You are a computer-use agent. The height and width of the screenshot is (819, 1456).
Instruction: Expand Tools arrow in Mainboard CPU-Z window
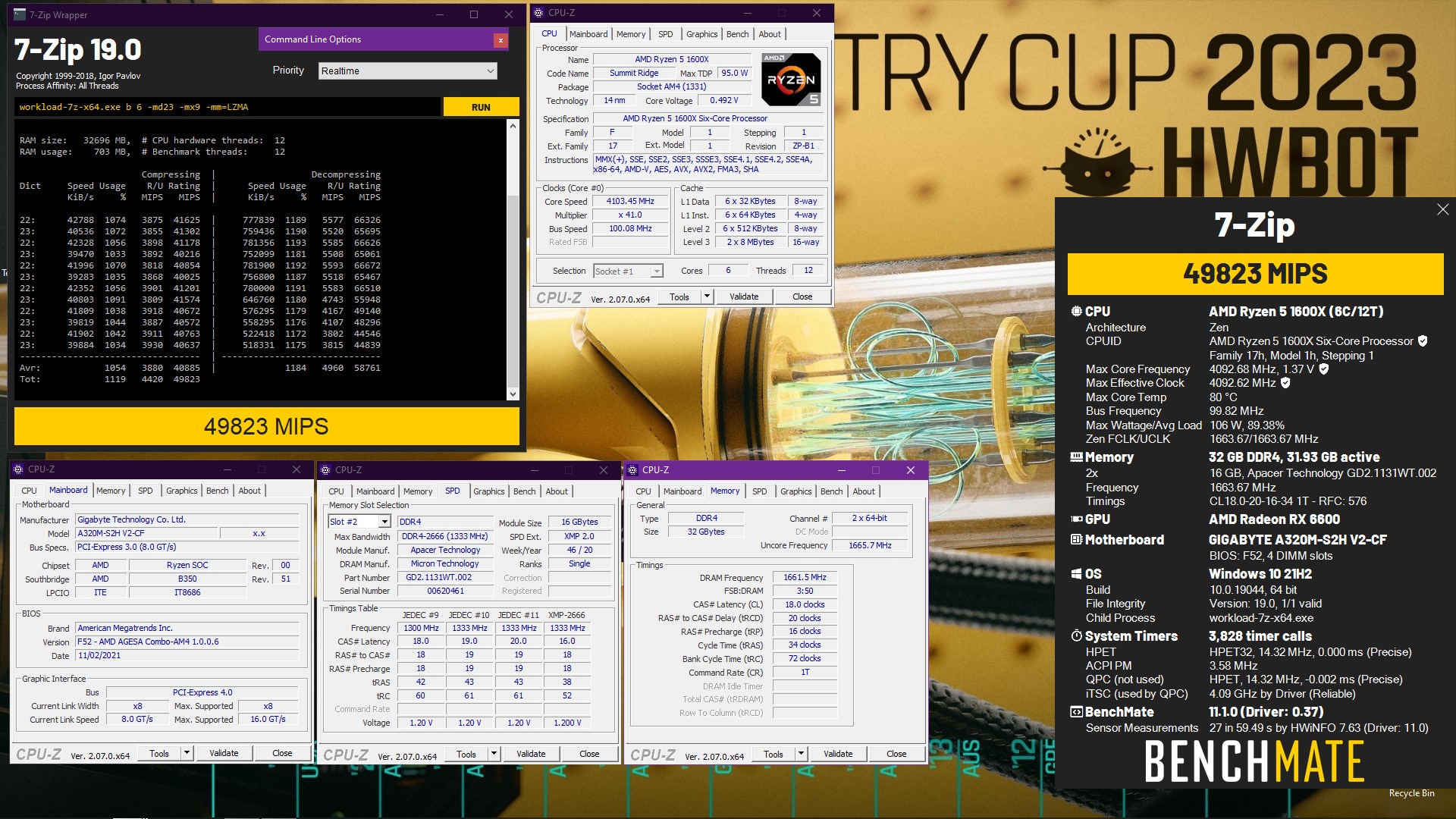(x=187, y=753)
